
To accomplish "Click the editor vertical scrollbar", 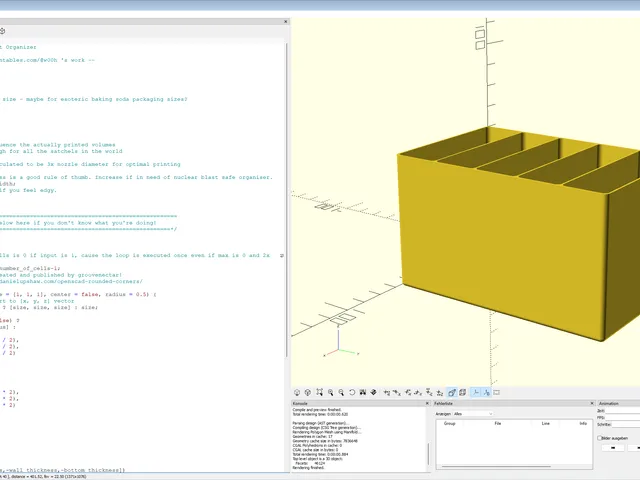I will pyautogui.click(x=287, y=200).
